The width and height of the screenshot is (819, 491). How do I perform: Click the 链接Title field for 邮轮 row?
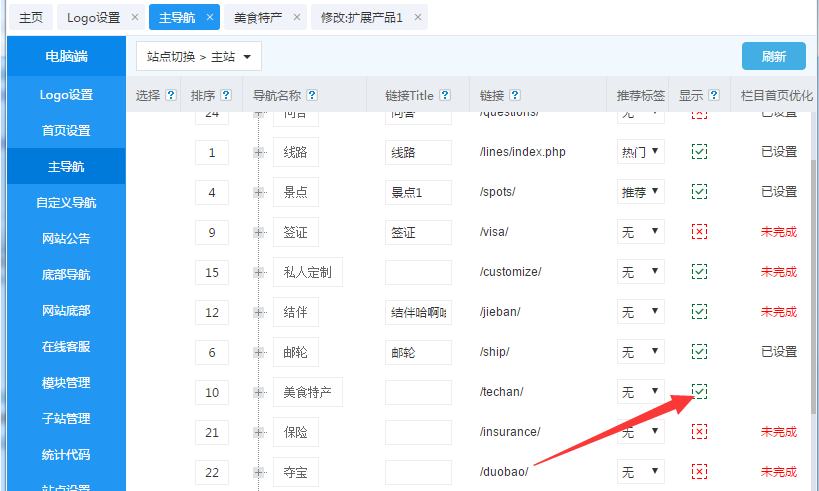[417, 352]
